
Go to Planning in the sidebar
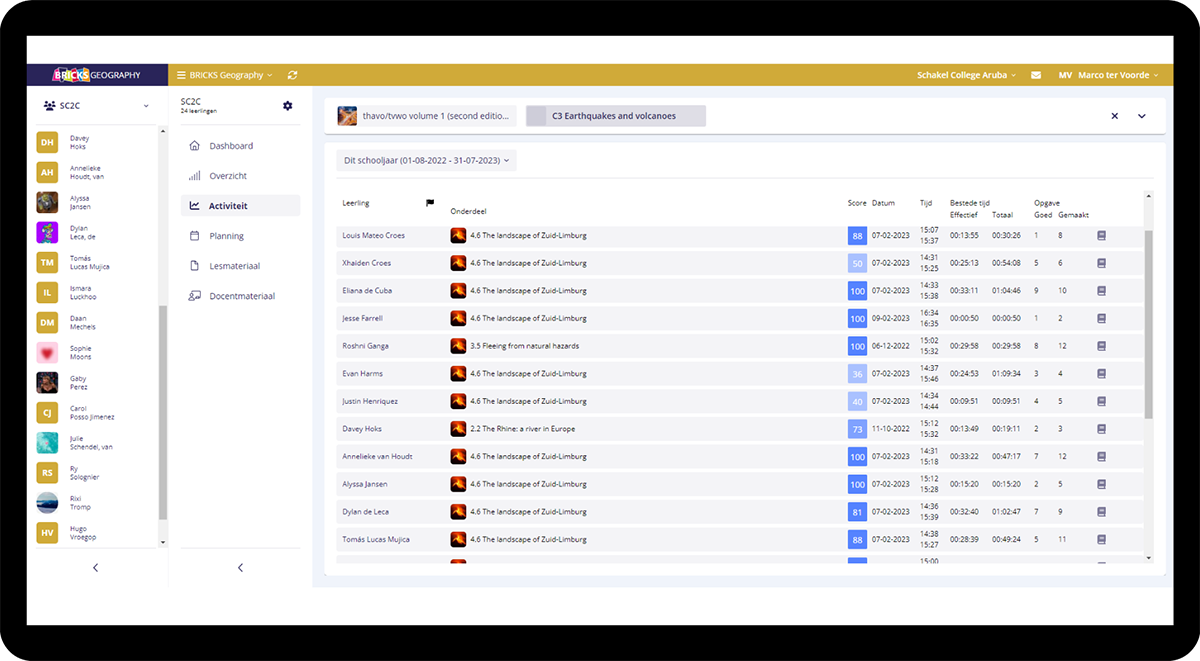226,236
